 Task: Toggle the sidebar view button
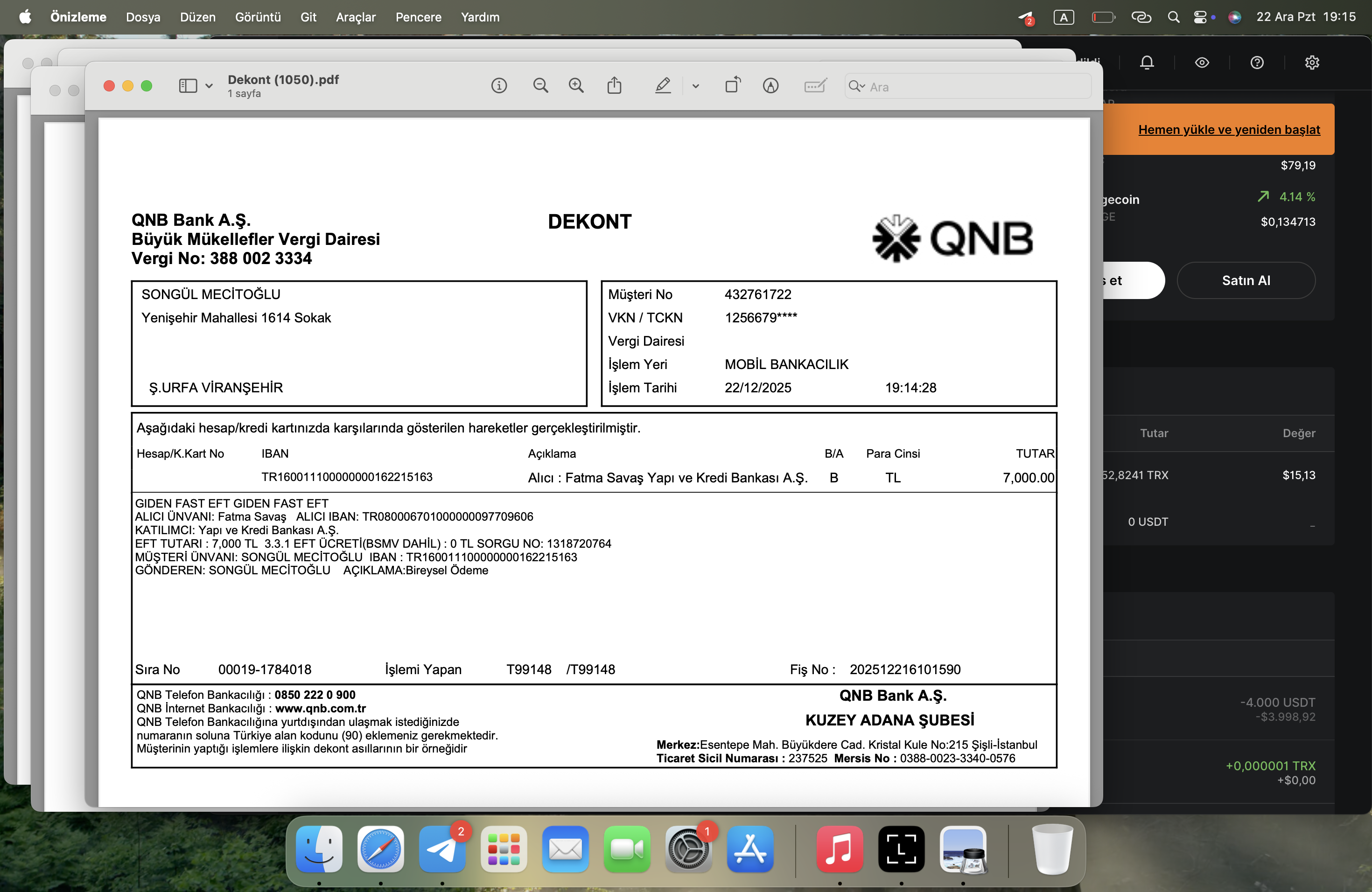pos(188,86)
